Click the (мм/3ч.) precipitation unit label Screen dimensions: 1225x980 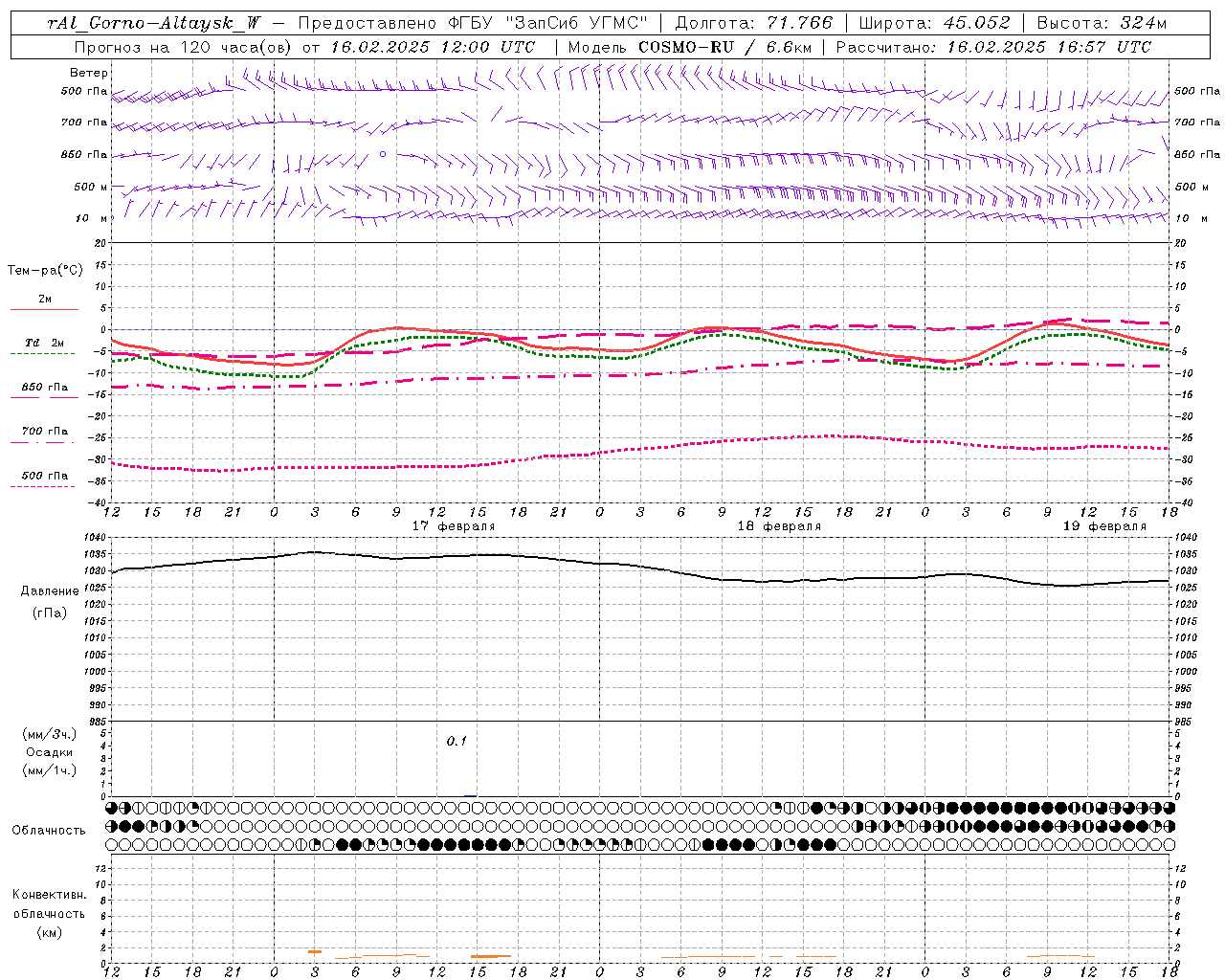coord(50,734)
